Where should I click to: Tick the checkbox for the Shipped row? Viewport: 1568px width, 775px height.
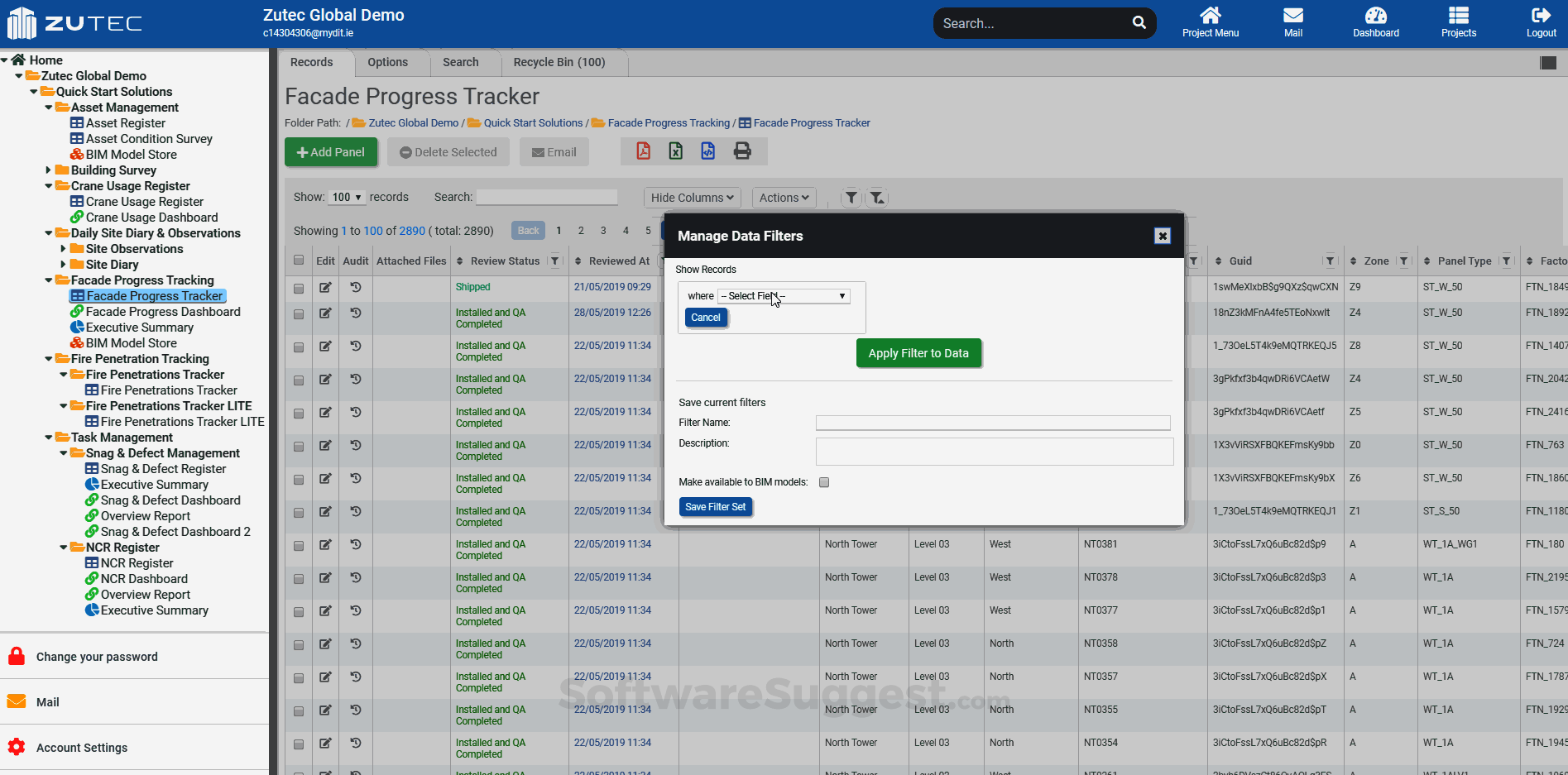[x=299, y=288]
